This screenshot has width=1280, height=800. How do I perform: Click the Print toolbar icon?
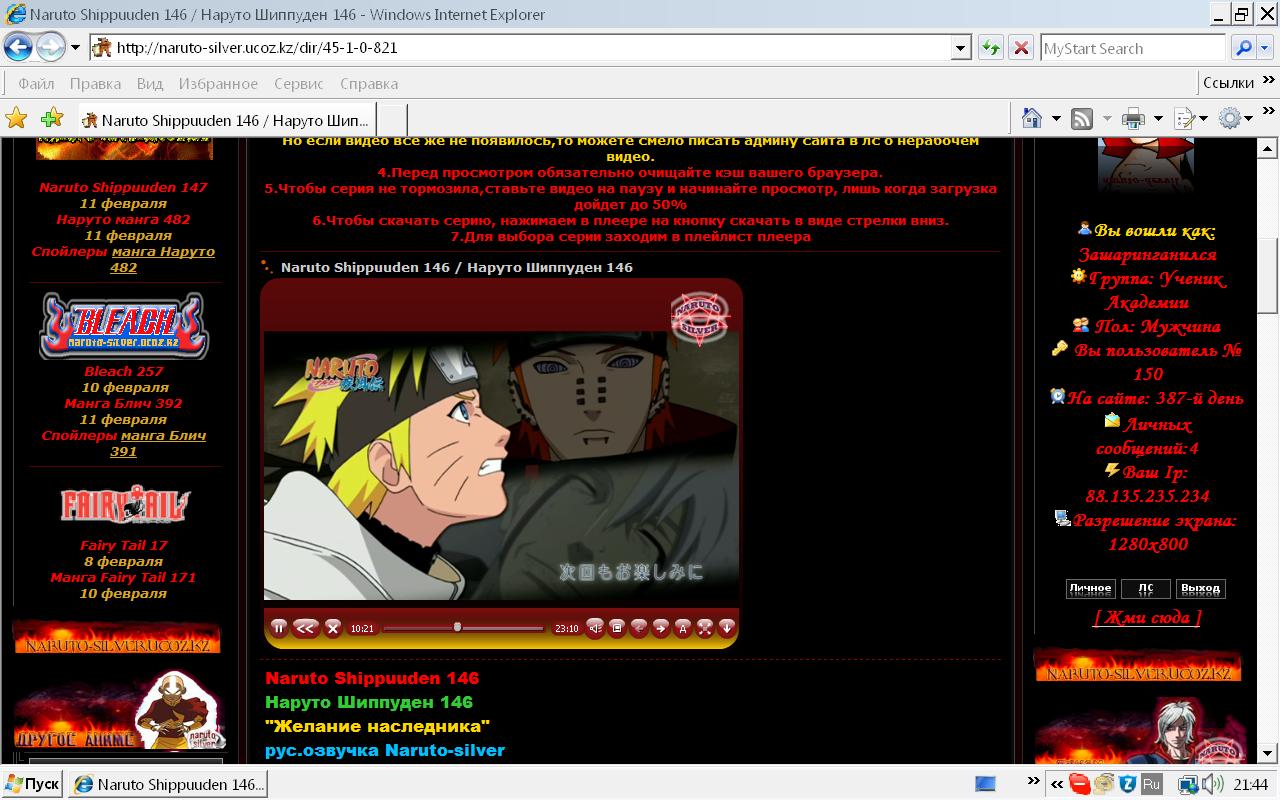click(x=1133, y=119)
